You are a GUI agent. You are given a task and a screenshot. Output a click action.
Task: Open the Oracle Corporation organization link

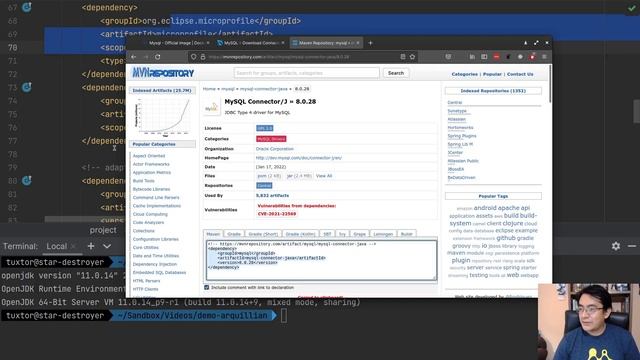(x=275, y=149)
